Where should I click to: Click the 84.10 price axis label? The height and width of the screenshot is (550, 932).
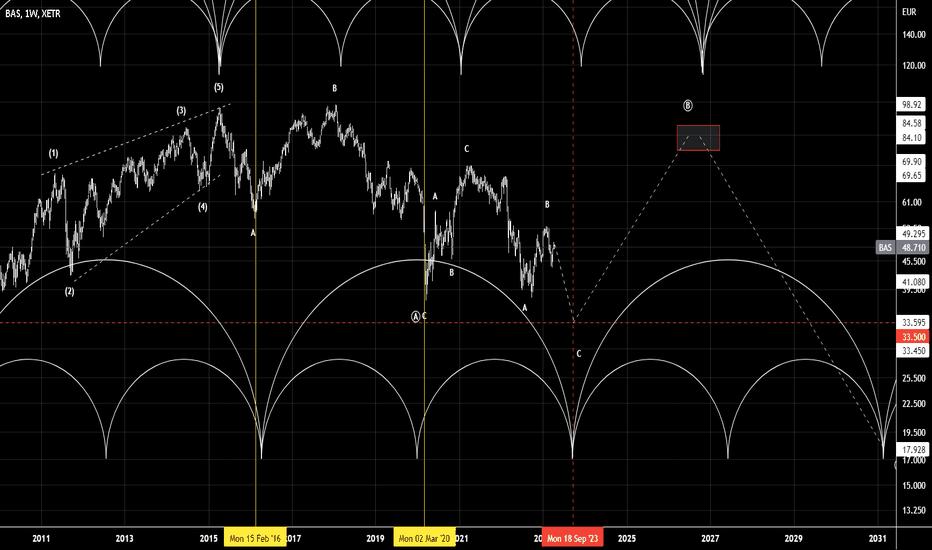point(911,138)
